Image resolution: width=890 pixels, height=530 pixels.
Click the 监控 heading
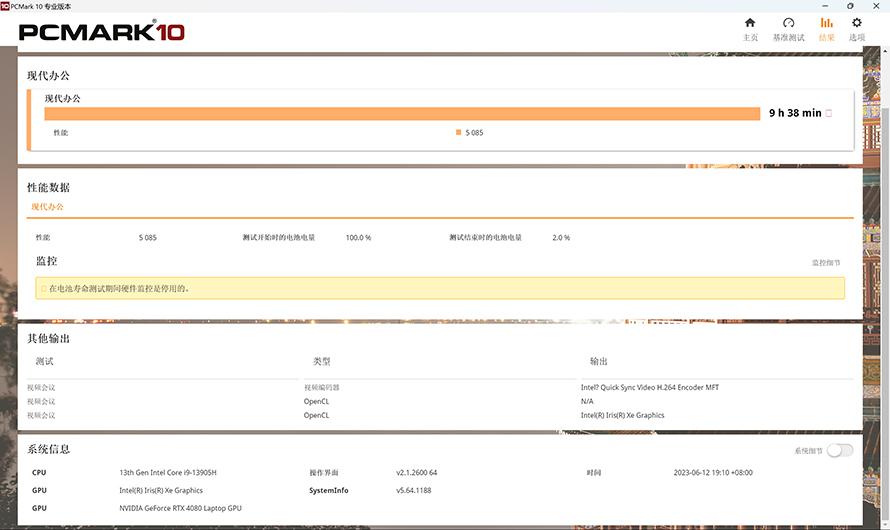pyautogui.click(x=47, y=261)
